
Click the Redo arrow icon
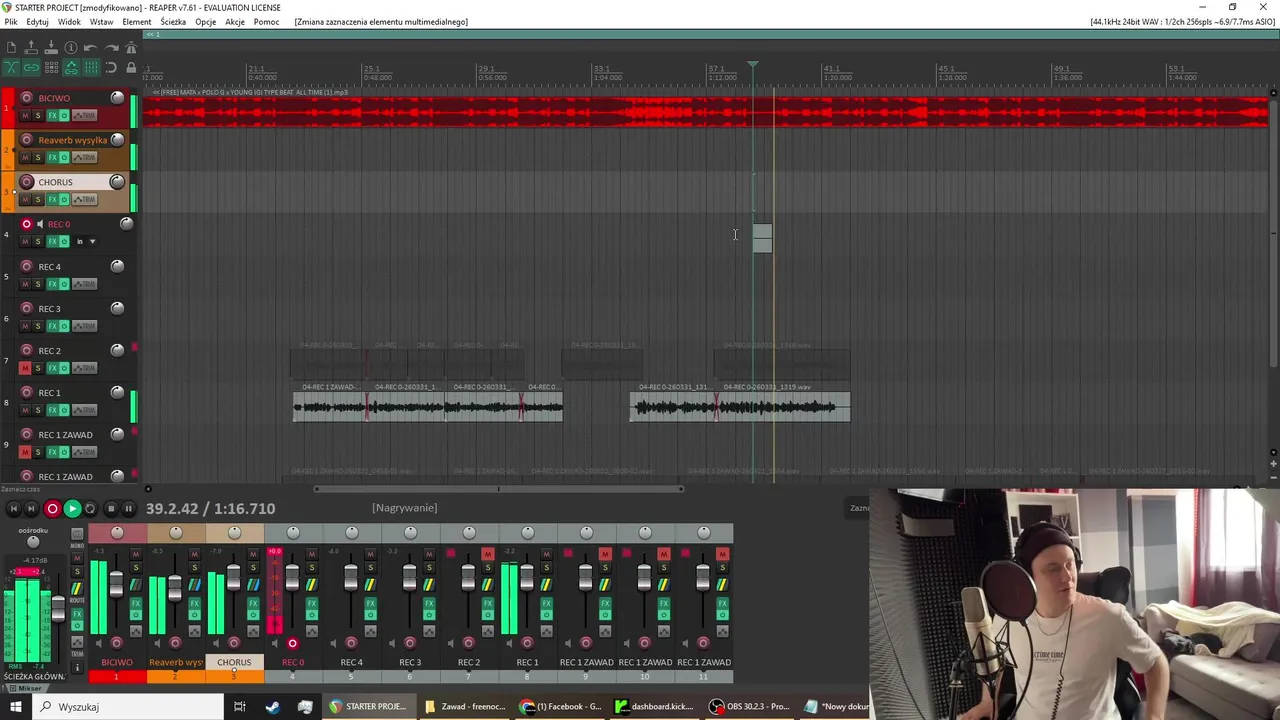click(x=111, y=47)
